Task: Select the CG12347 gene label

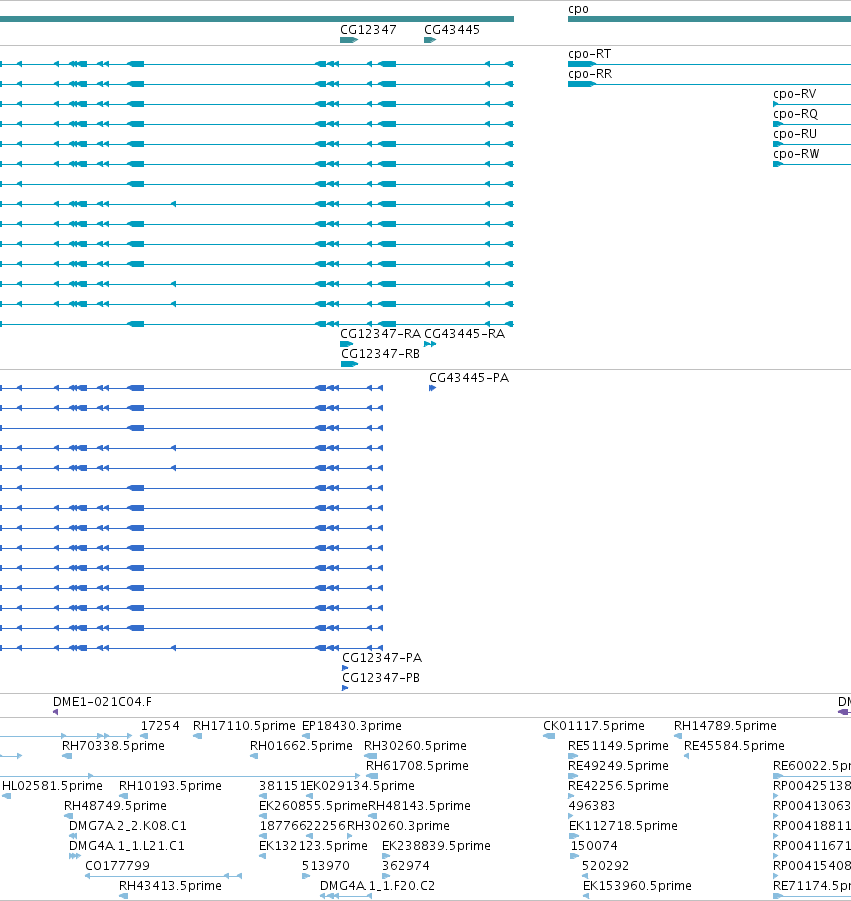Action: coord(368,30)
